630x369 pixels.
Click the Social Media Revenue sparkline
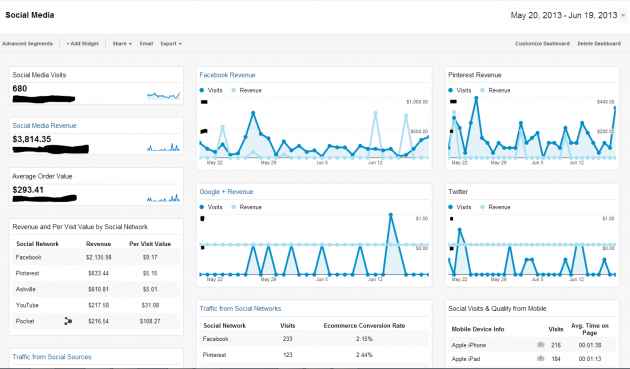[164, 147]
